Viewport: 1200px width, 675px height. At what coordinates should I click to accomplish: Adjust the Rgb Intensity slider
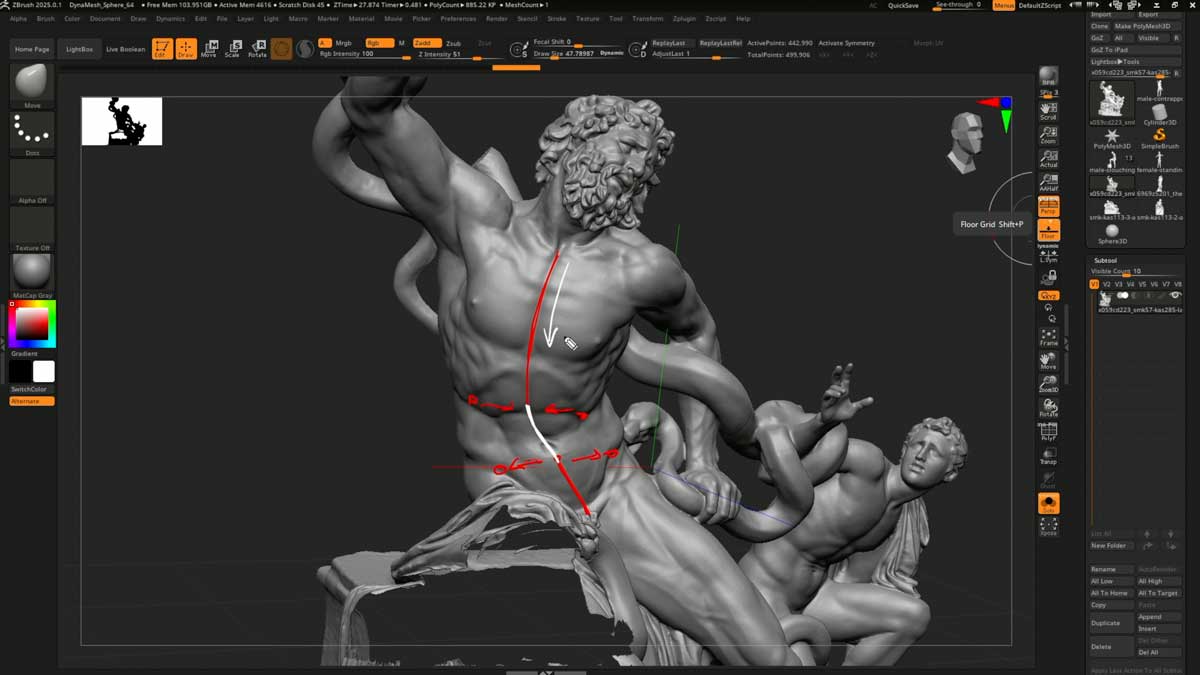[363, 54]
